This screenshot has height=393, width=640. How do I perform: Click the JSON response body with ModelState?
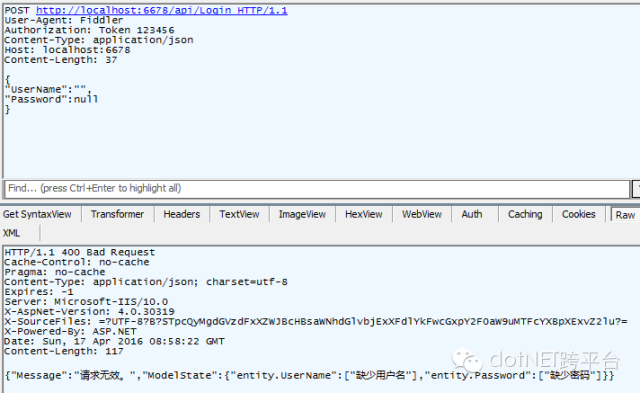[309, 375]
